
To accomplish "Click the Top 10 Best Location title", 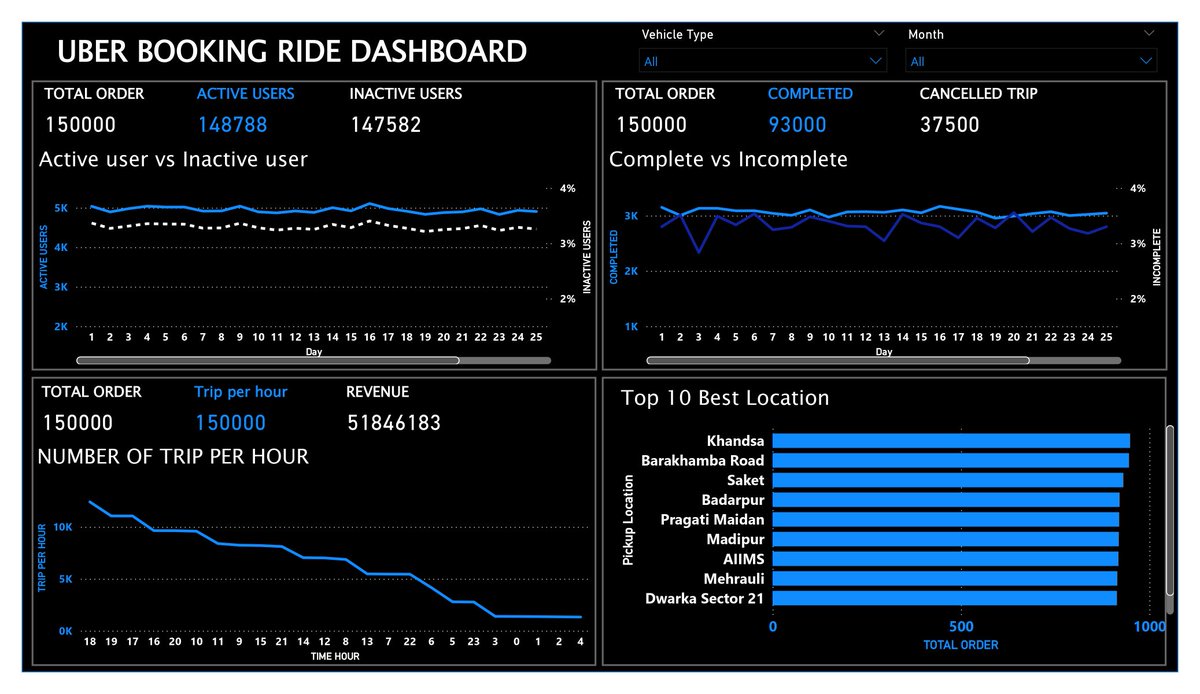I will coord(725,398).
